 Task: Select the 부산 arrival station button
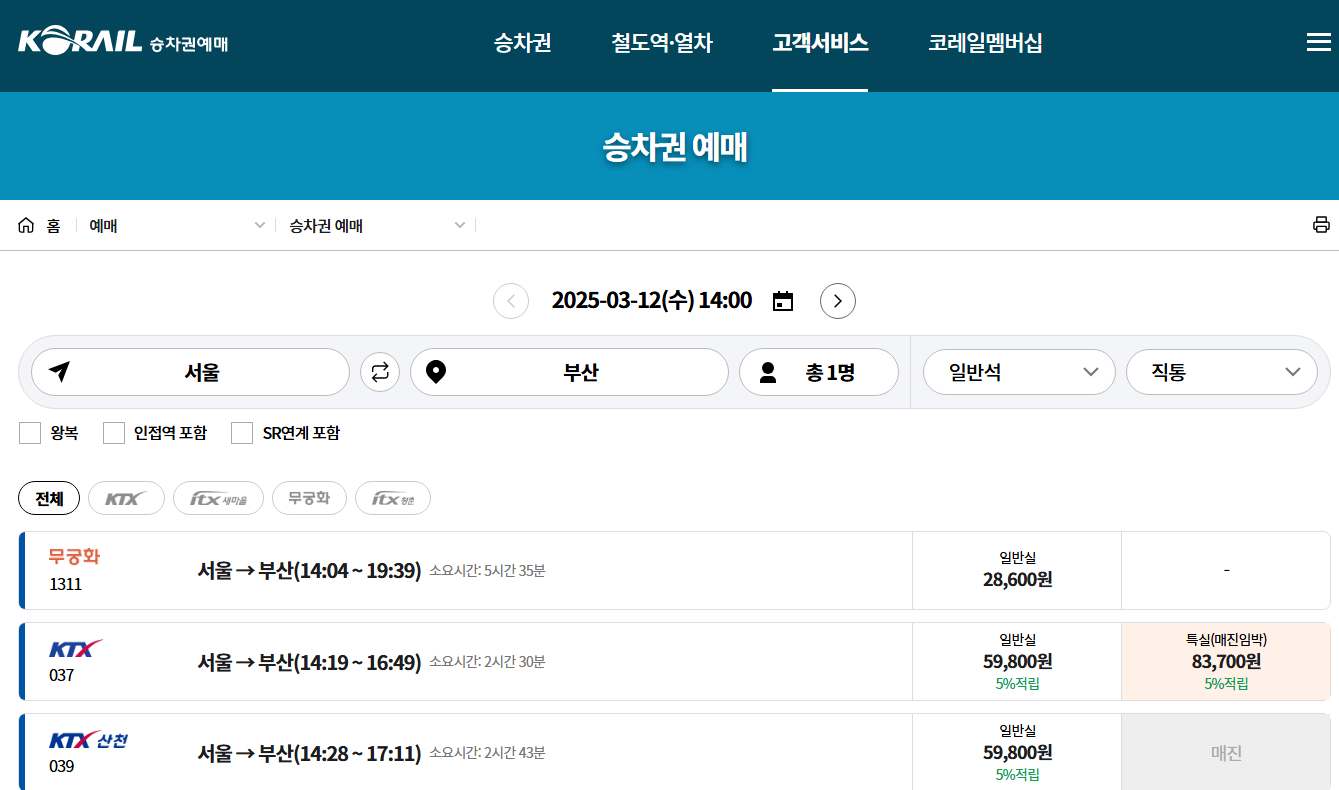[569, 372]
